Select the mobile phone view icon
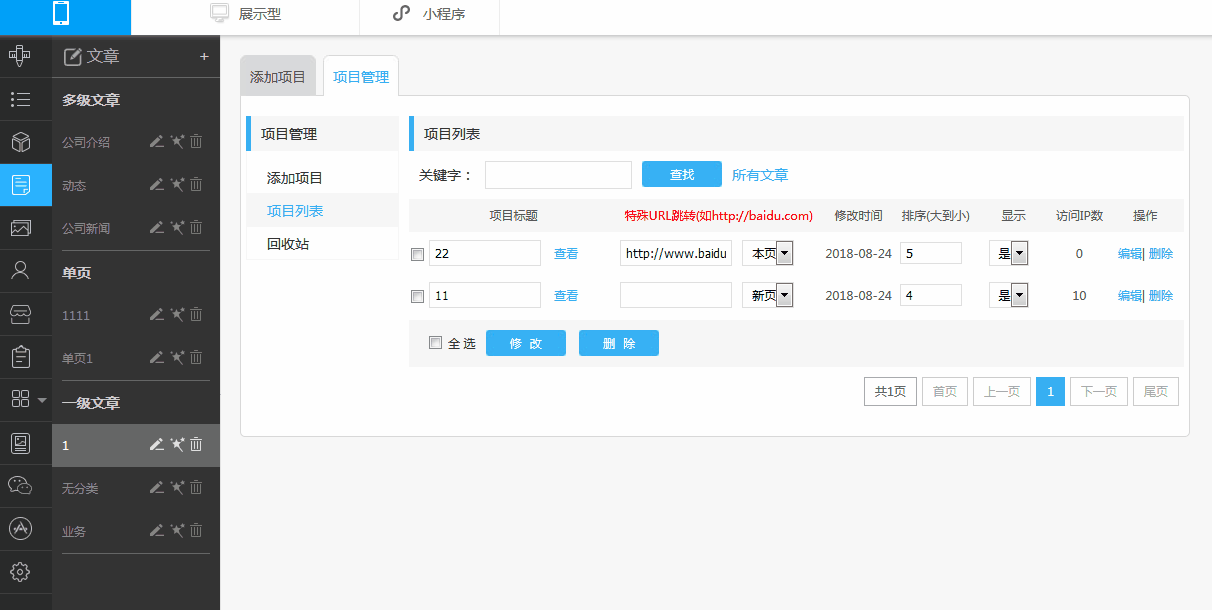Viewport: 1212px width, 610px height. [60, 14]
